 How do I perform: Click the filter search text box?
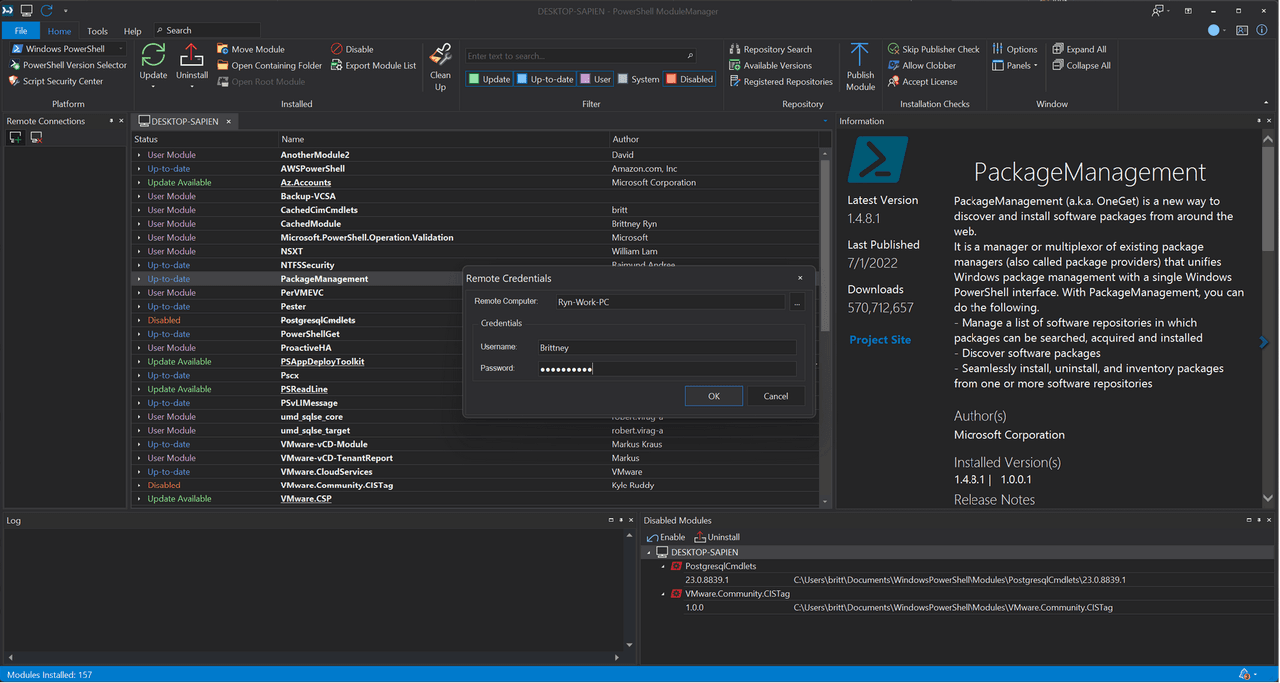click(580, 56)
